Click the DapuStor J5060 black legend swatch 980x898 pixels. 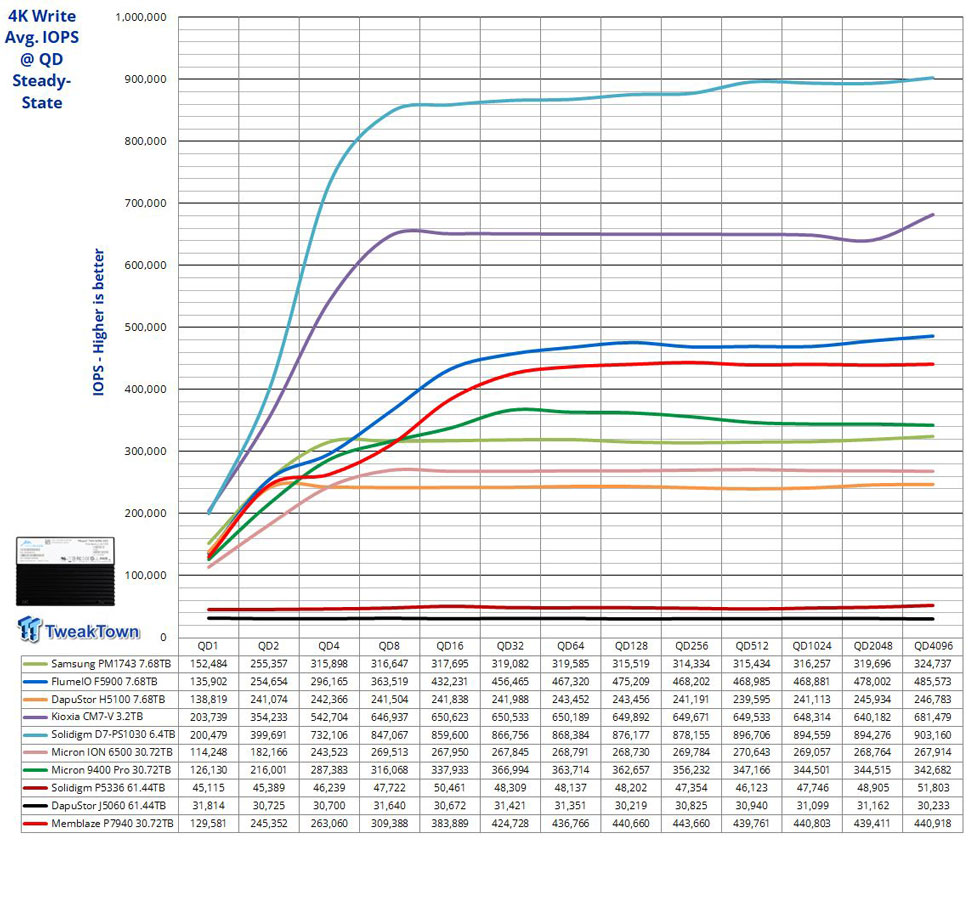pyautogui.click(x=35, y=806)
